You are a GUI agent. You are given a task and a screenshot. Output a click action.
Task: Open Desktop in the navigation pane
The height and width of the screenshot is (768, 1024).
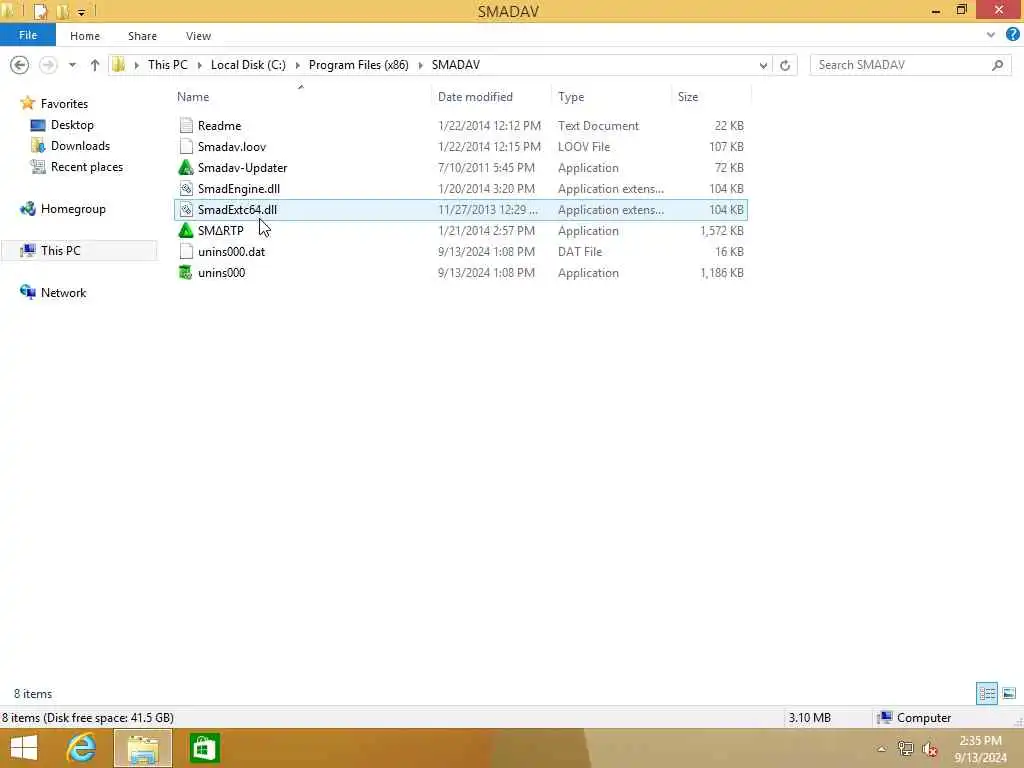click(72, 125)
